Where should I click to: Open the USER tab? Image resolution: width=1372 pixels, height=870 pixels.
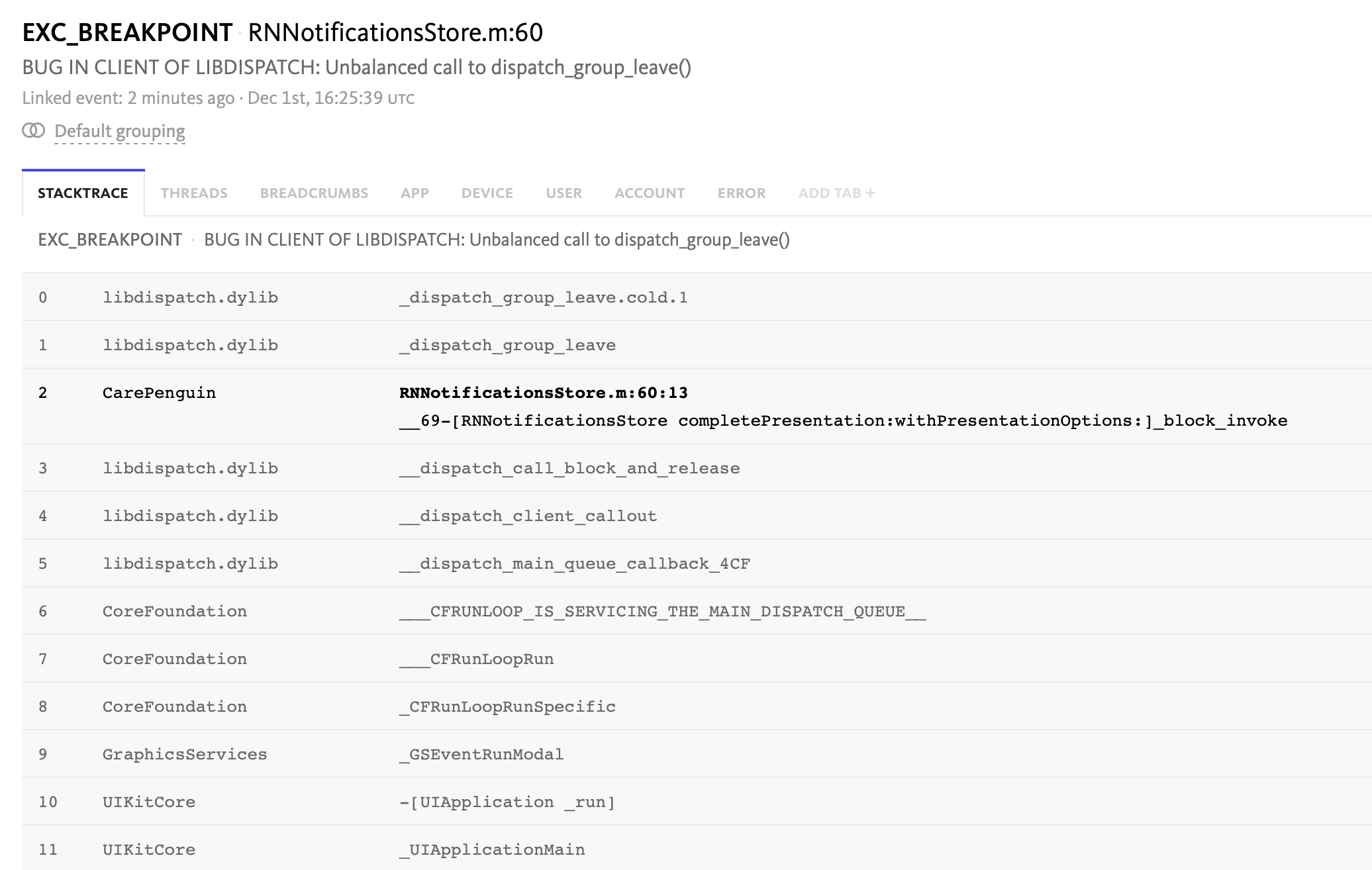(x=563, y=193)
